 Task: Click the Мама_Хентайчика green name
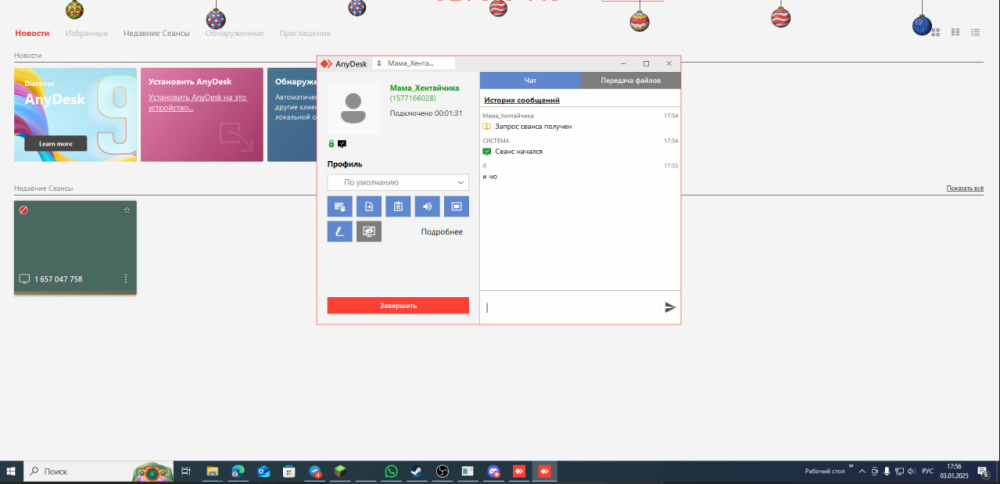click(424, 88)
